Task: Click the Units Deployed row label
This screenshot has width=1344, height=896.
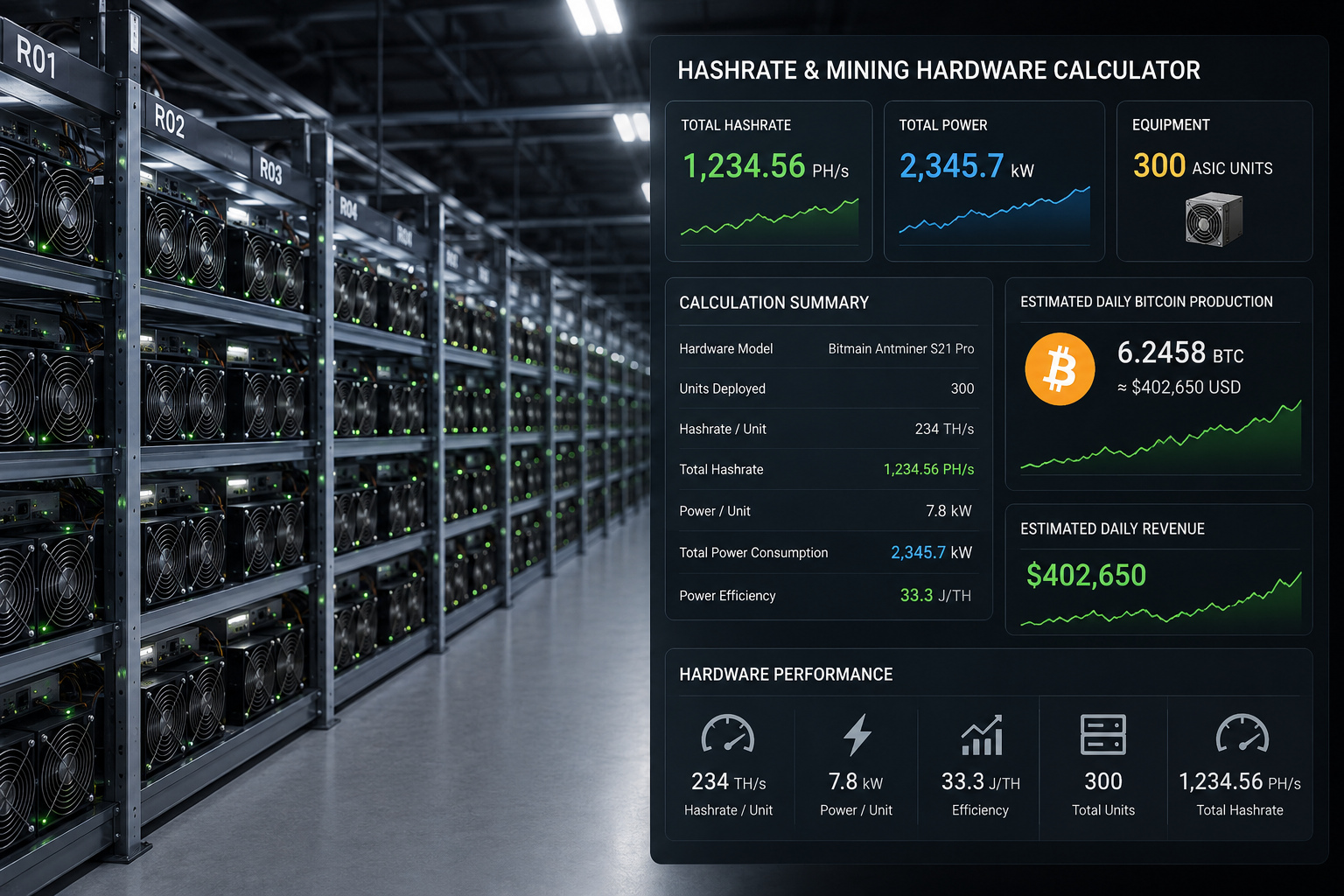Action: point(722,388)
